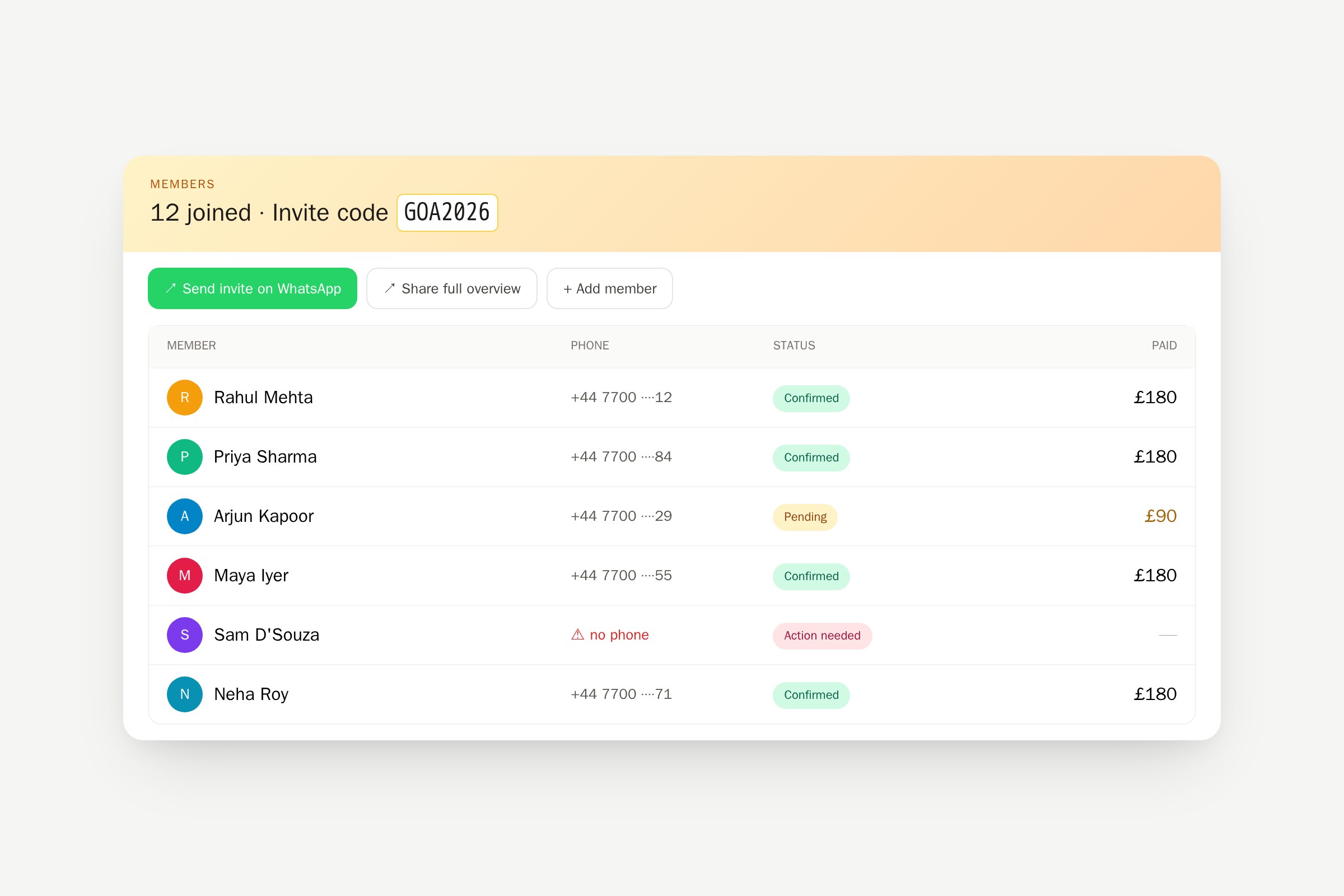Click Rahul Mehta's £180 paid amount
Screen dimensions: 1344x896
coord(1155,398)
